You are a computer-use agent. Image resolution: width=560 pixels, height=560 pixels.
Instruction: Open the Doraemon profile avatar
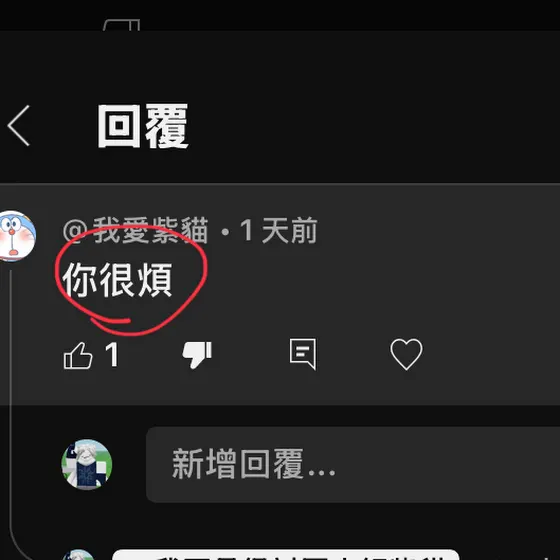point(17,236)
